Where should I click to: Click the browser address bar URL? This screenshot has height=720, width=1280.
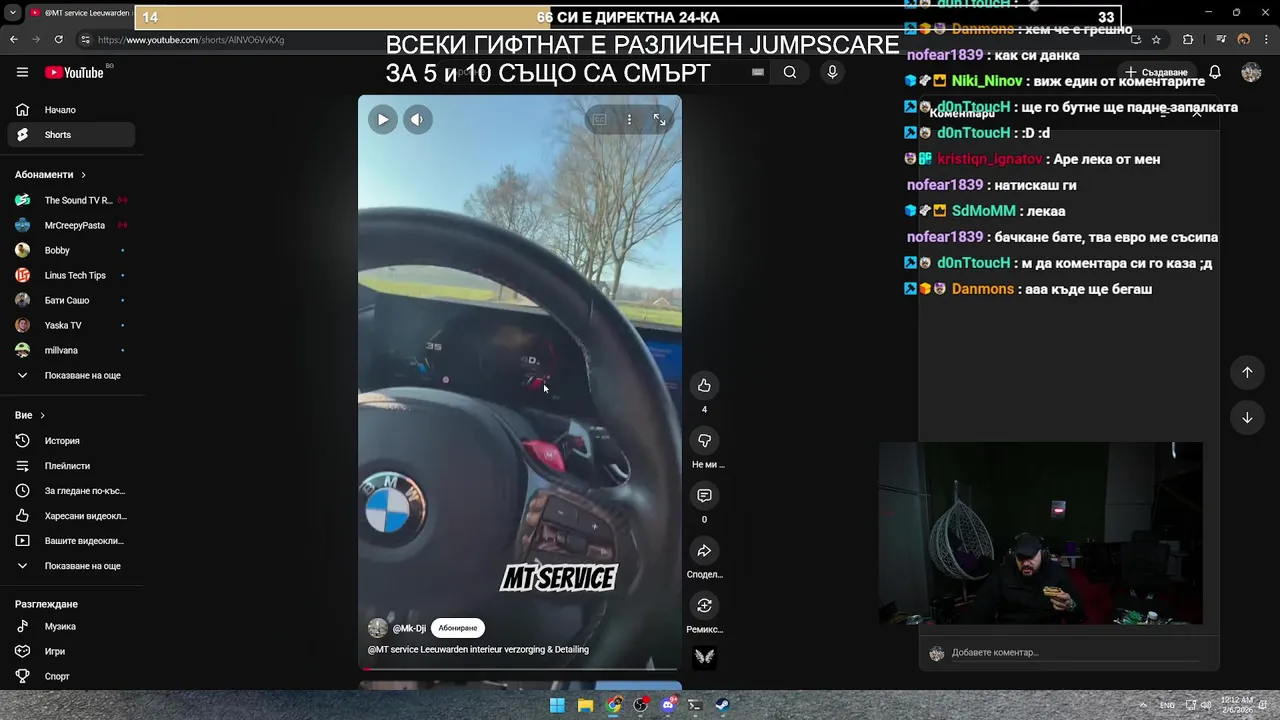(191, 40)
